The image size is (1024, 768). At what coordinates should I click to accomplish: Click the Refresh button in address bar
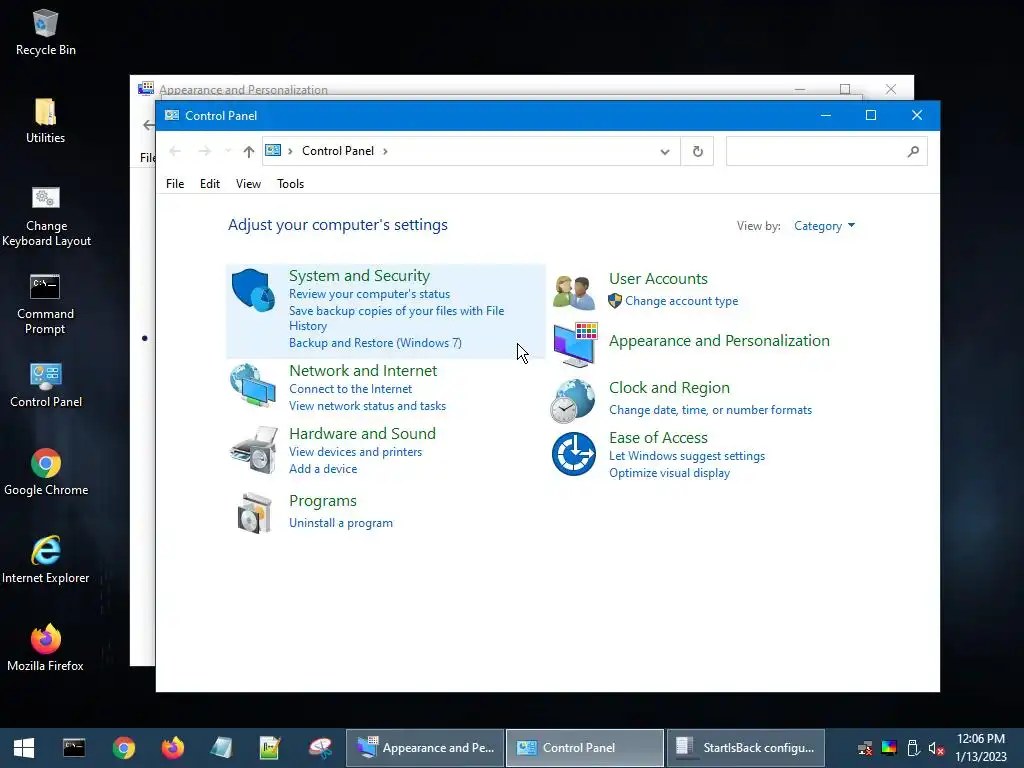click(697, 152)
